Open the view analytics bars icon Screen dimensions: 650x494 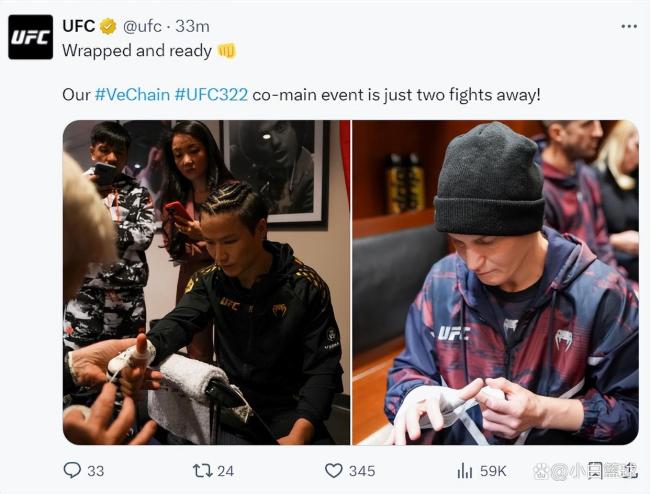(464, 471)
